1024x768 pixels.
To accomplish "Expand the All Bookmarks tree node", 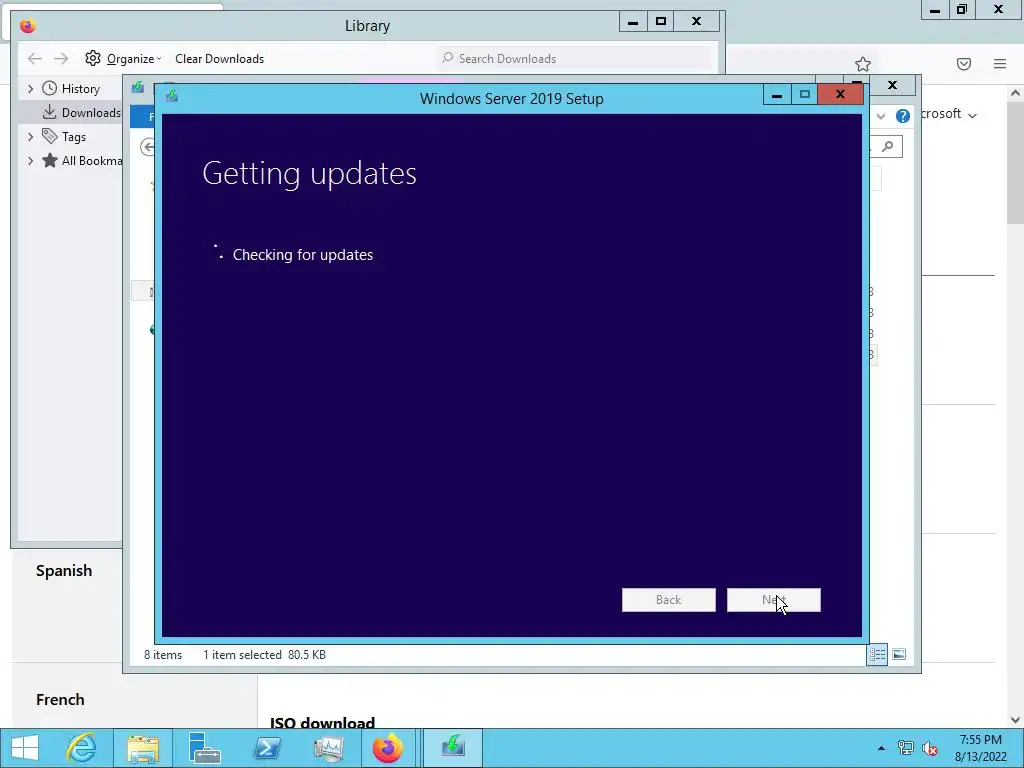I will pos(30,161).
